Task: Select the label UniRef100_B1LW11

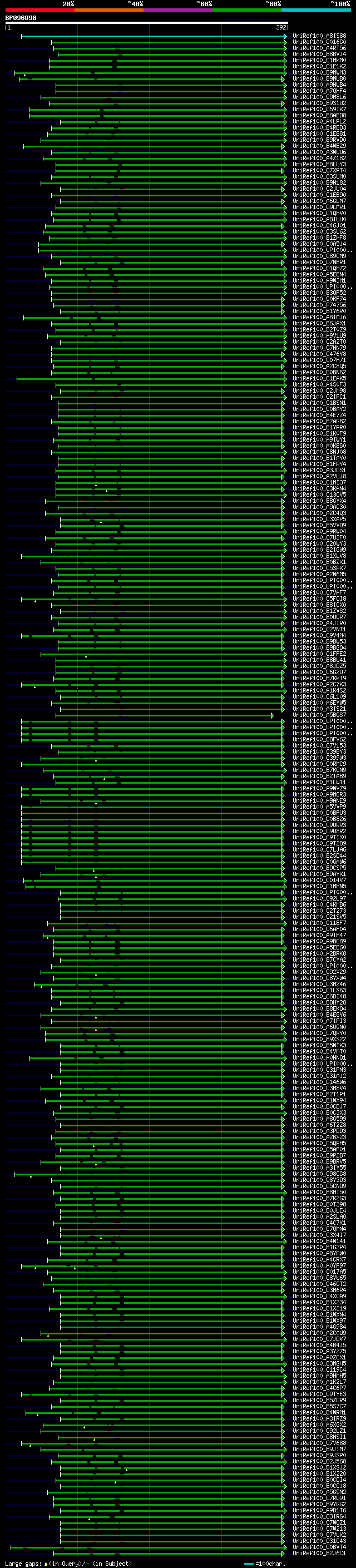Action: (319, 782)
